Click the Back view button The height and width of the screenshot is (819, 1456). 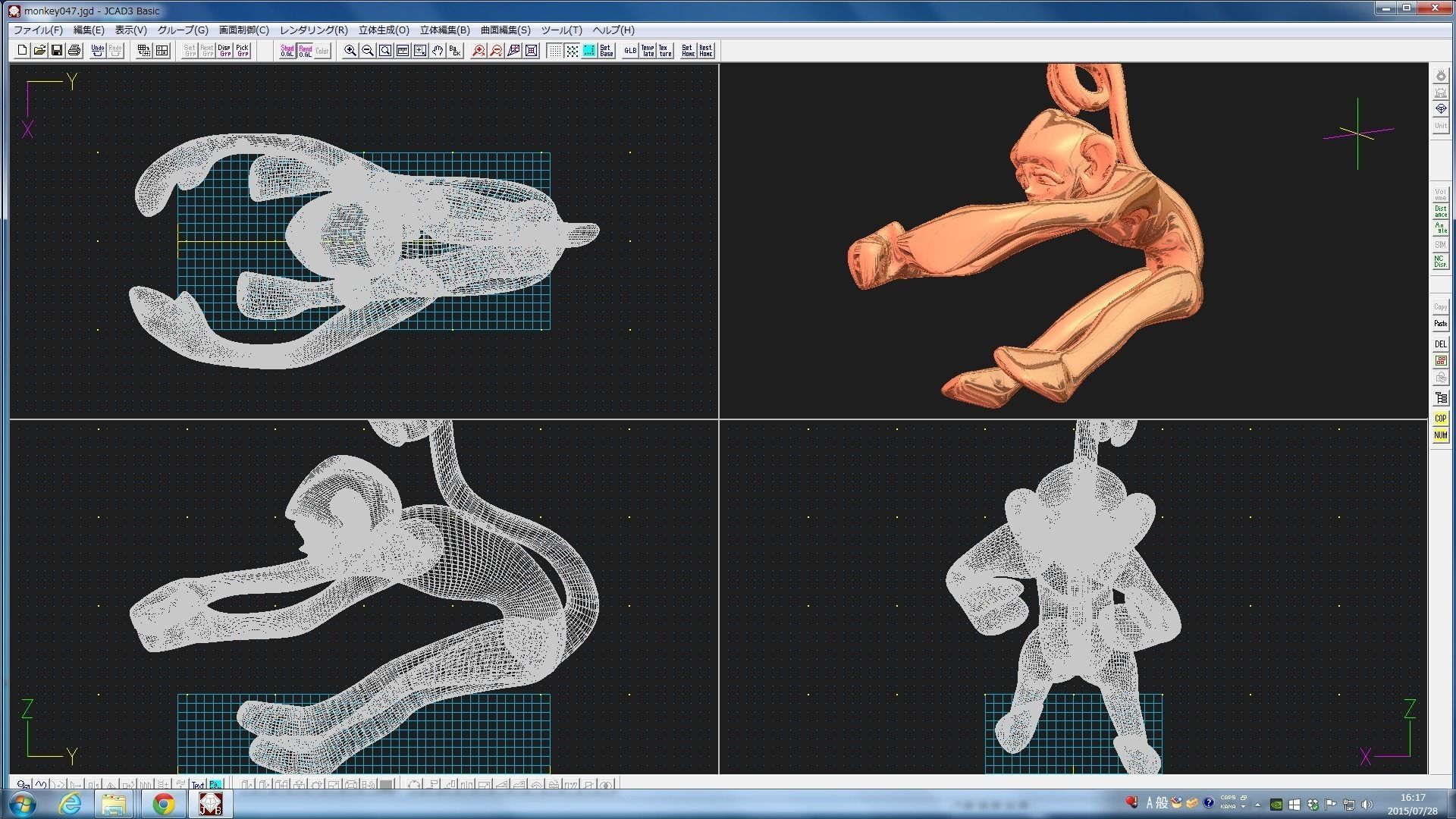[x=455, y=51]
